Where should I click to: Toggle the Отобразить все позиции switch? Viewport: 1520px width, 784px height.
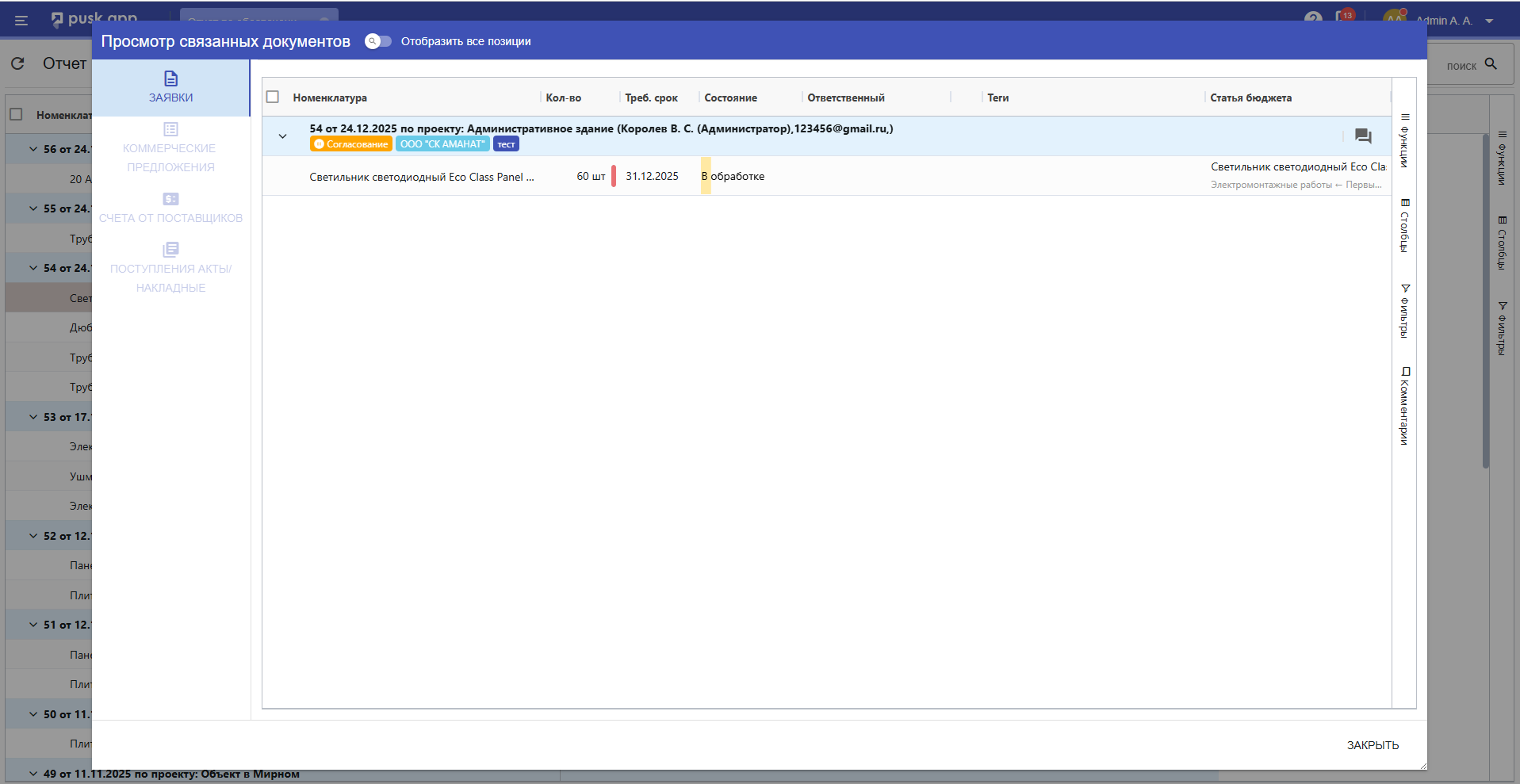(x=378, y=41)
